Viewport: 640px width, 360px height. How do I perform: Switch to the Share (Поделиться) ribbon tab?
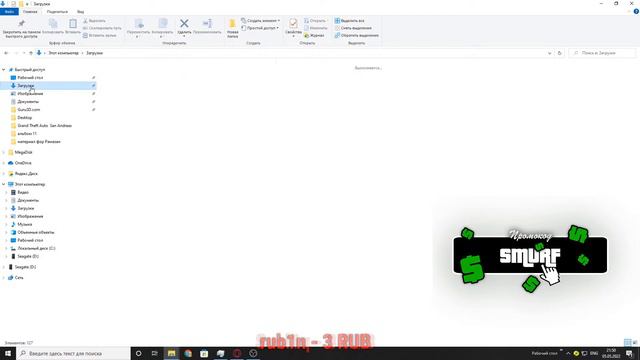(x=57, y=12)
